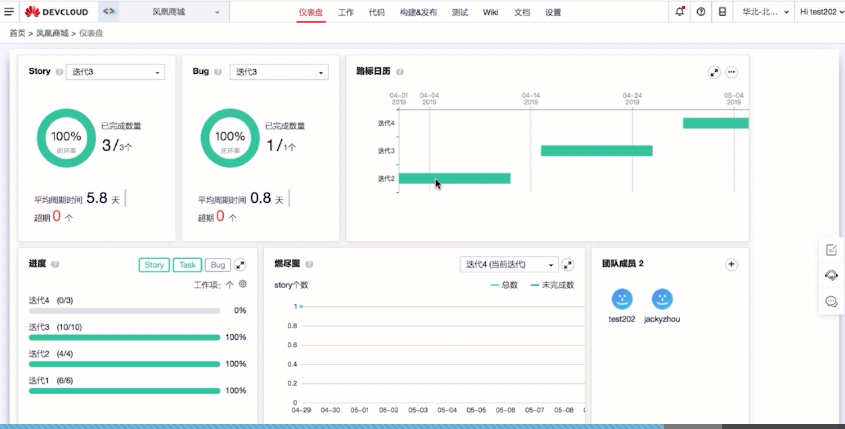Click the 仪表盘 breadcrumb text
Image resolution: width=845 pixels, height=429 pixels.
pos(91,33)
